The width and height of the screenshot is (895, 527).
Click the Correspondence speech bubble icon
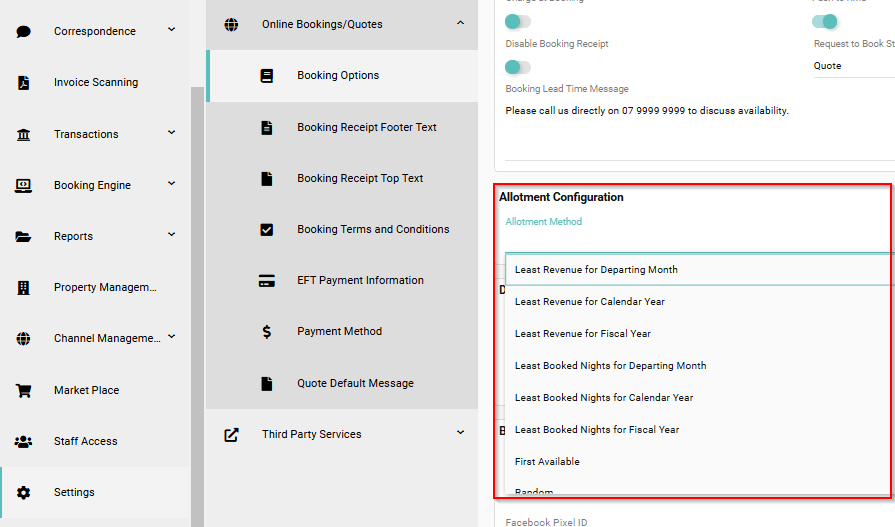(24, 32)
